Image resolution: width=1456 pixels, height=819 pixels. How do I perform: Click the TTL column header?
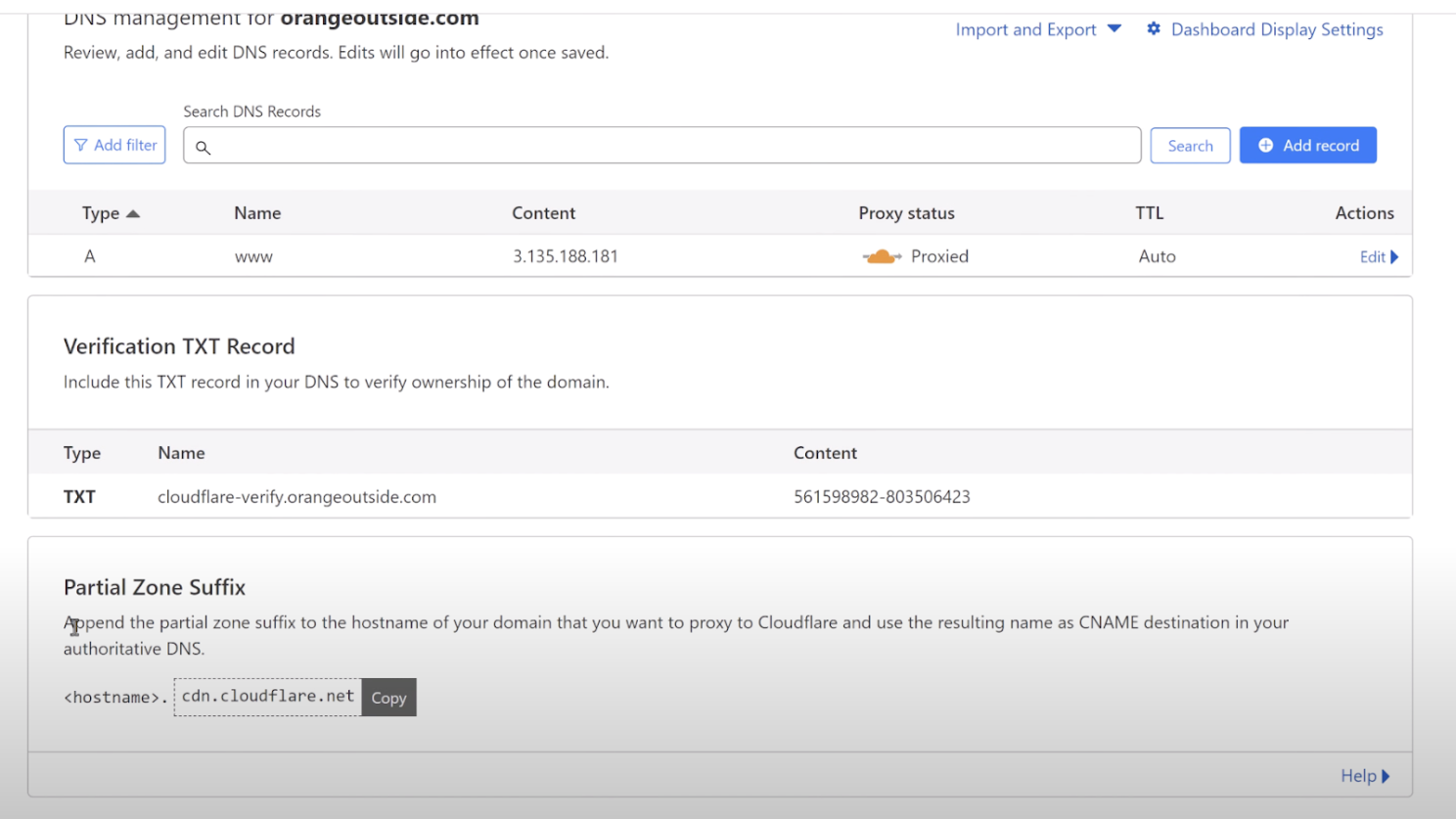pyautogui.click(x=1149, y=213)
